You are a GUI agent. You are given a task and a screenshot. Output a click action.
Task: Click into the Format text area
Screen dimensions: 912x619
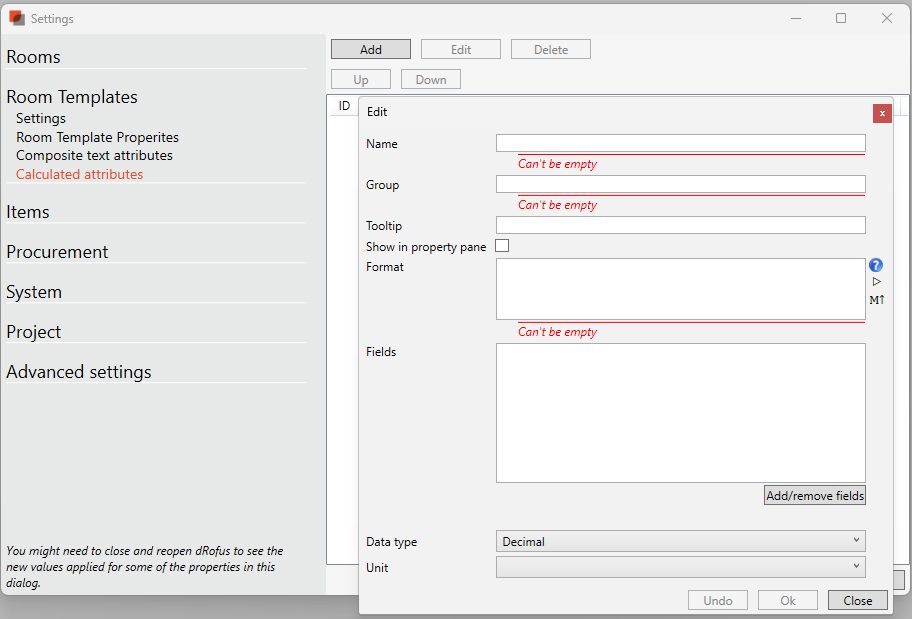coord(680,289)
